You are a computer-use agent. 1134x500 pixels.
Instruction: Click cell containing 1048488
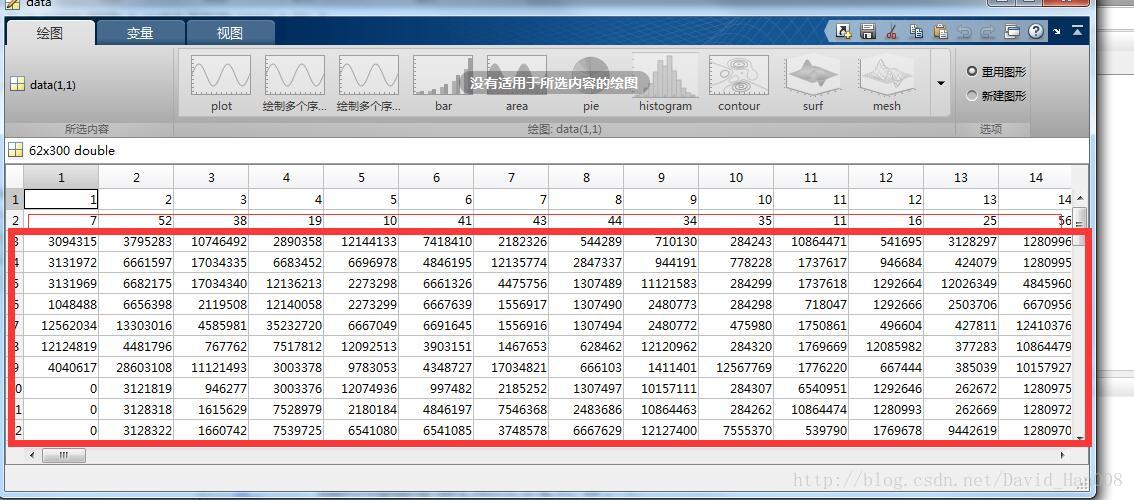[x=61, y=305]
